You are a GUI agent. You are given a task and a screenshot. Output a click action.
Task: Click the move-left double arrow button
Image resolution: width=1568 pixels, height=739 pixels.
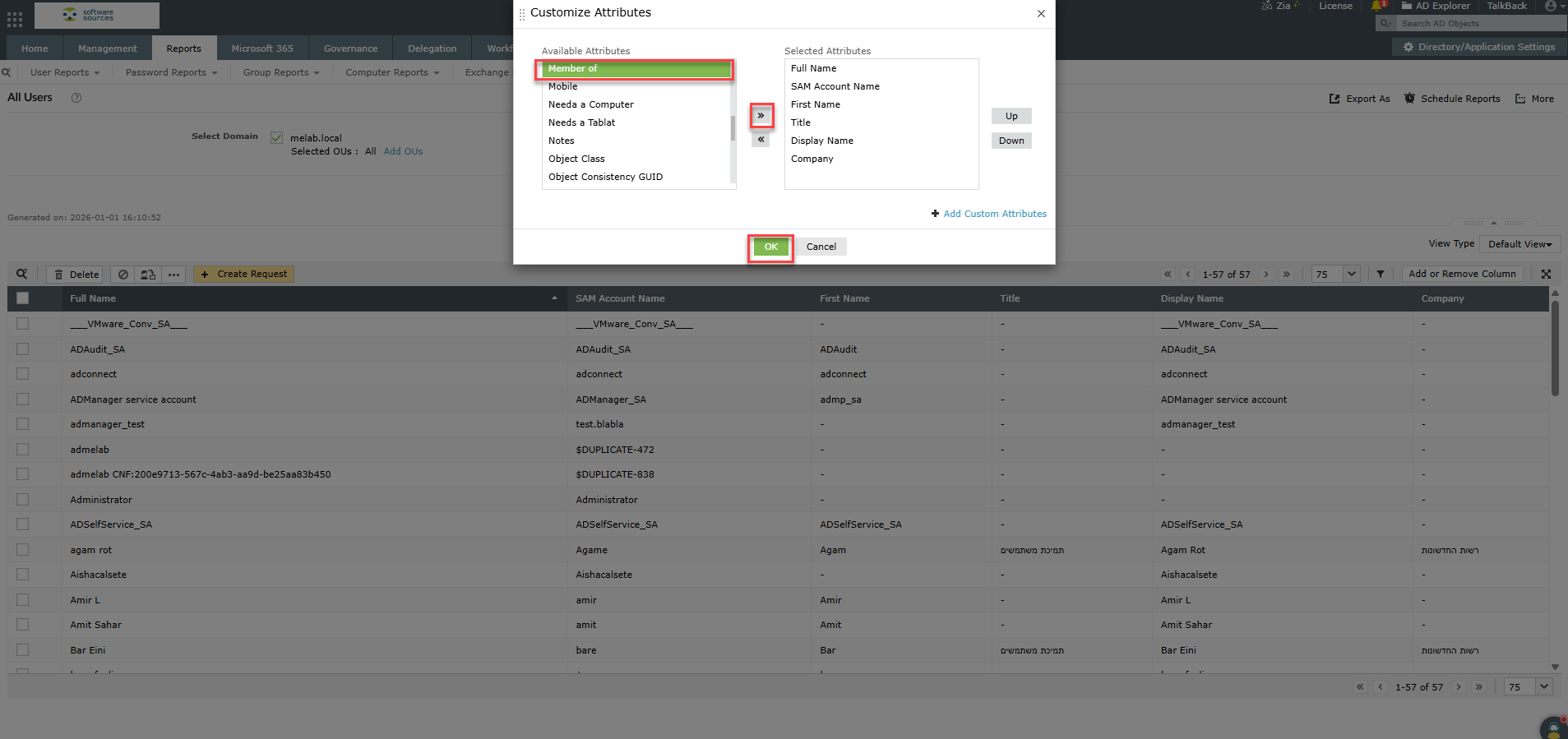tap(761, 140)
